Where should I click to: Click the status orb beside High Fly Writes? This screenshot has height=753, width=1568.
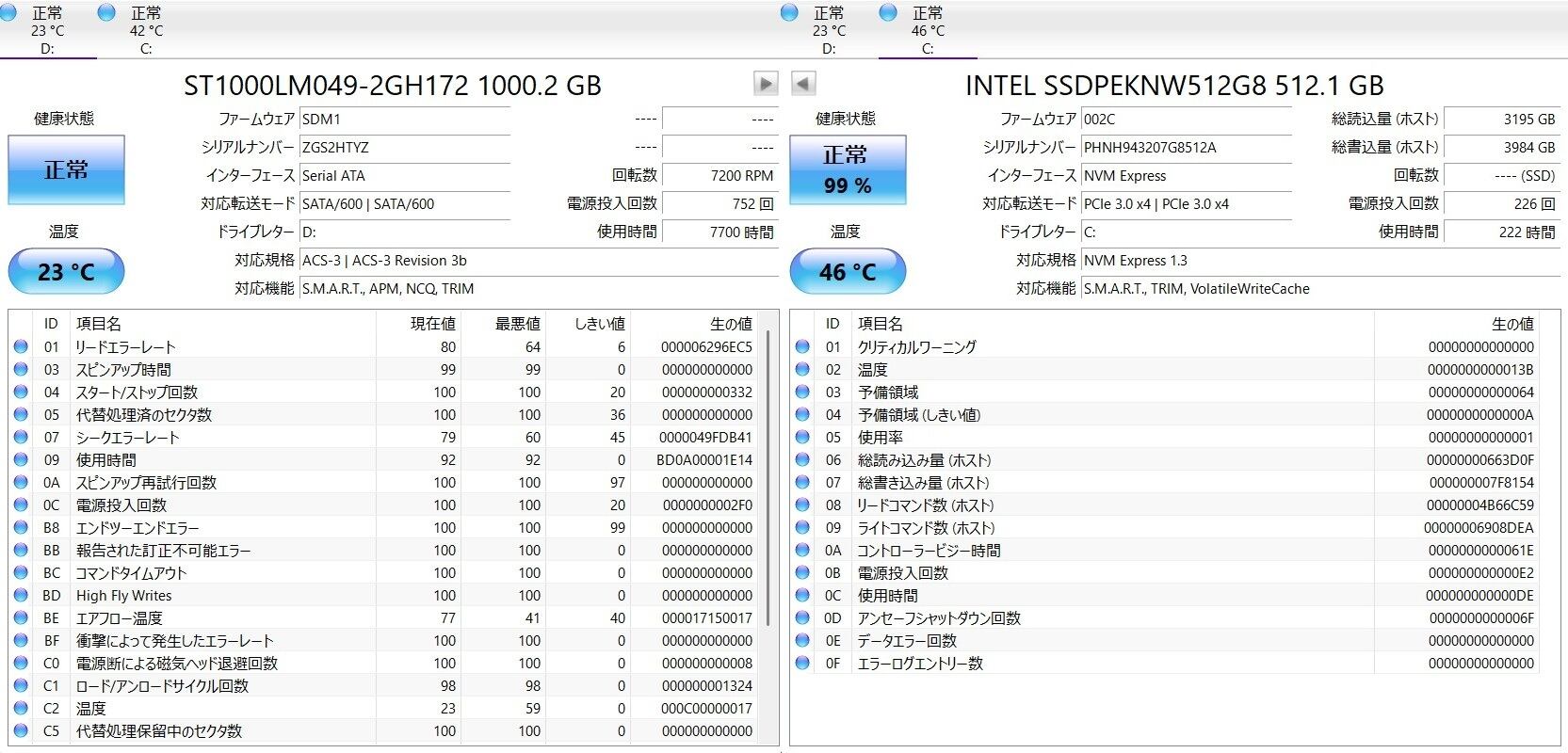21,595
